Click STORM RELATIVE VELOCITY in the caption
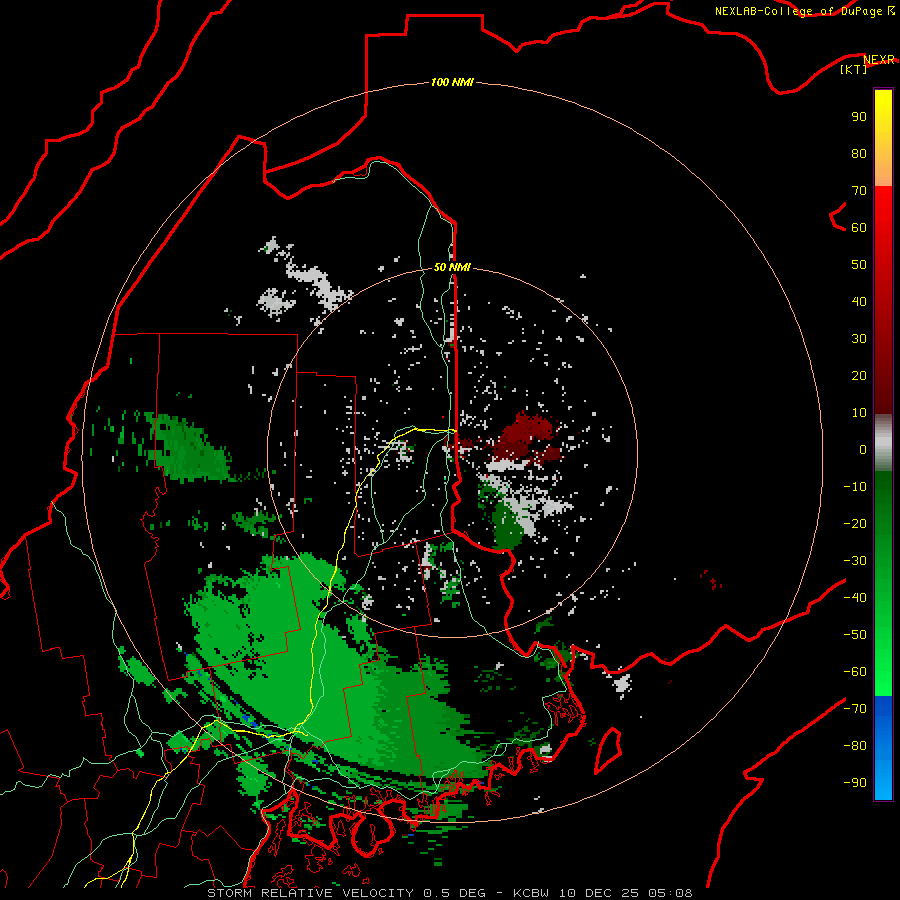The width and height of the screenshot is (900, 900). point(311,893)
